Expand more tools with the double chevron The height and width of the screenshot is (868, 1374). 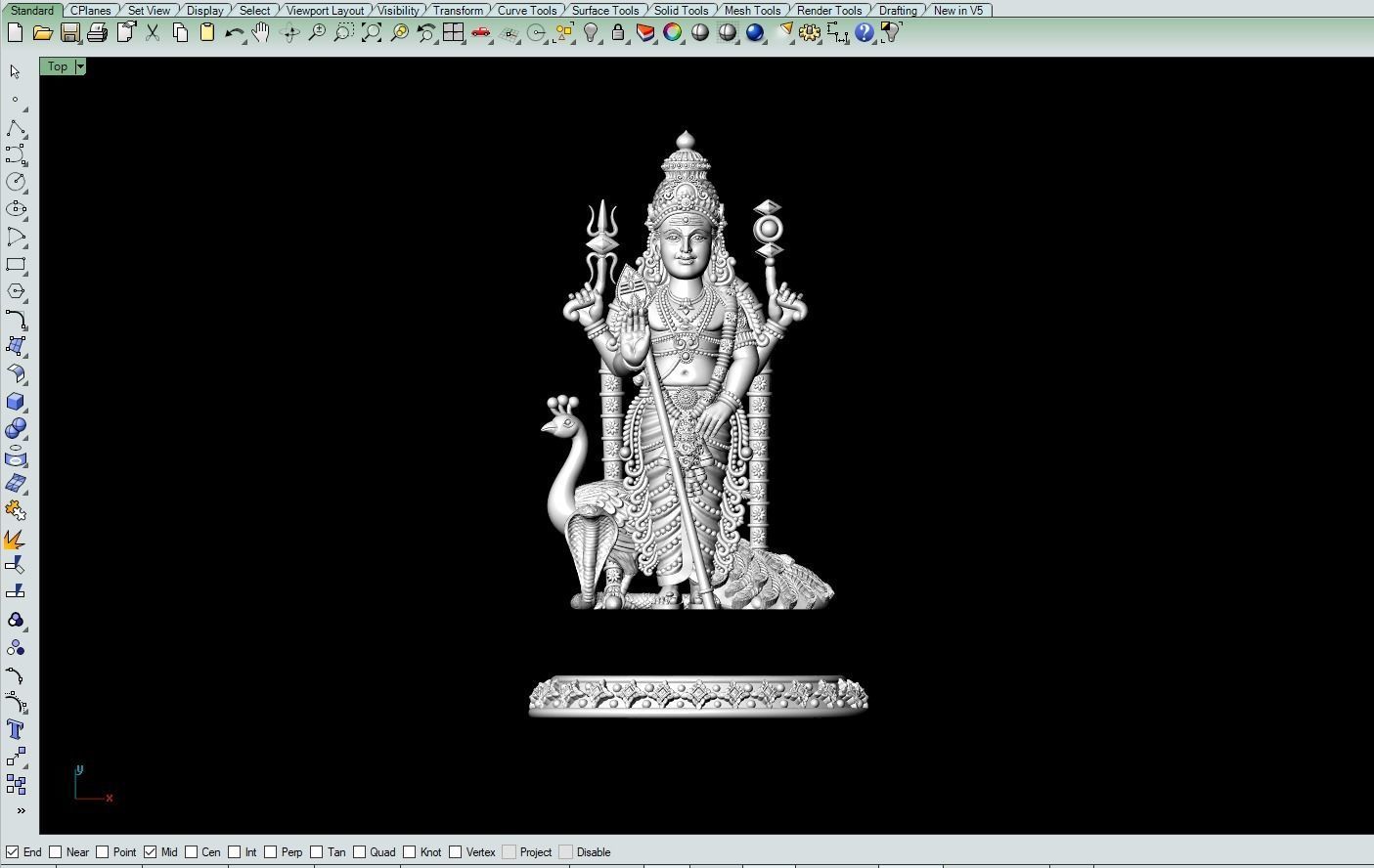point(21,810)
